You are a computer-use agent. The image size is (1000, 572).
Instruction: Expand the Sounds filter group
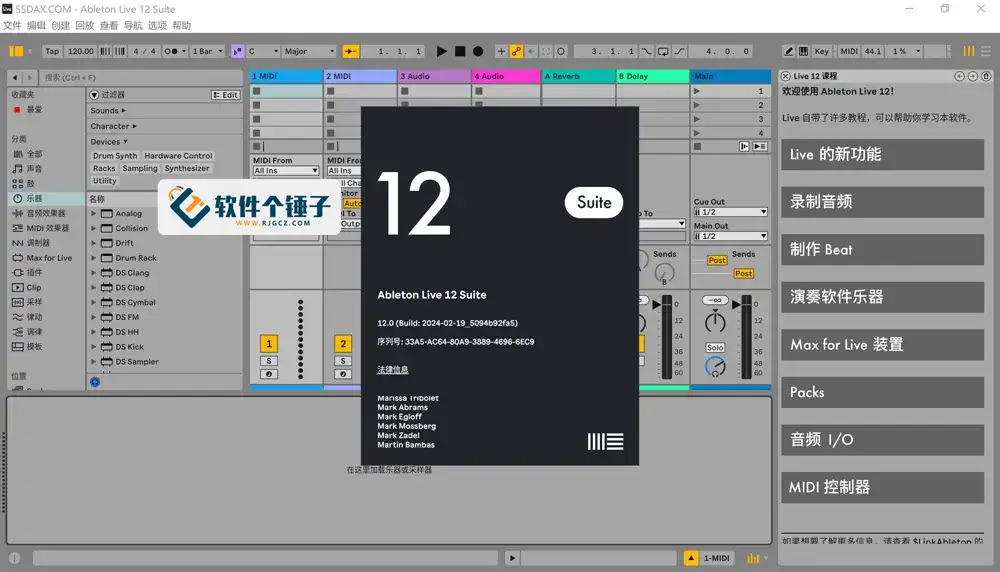coord(108,110)
